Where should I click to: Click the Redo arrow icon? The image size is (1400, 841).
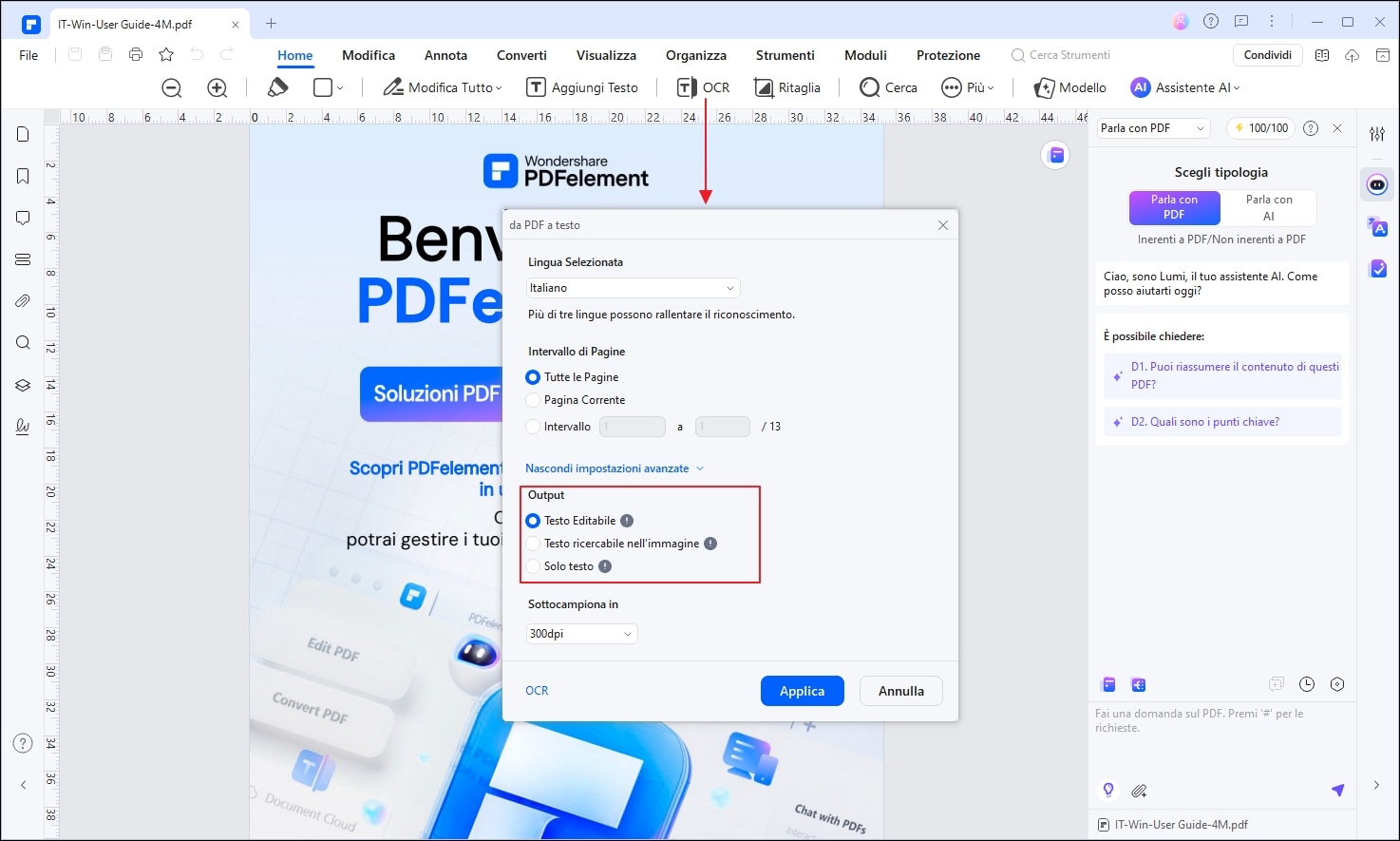[x=227, y=55]
